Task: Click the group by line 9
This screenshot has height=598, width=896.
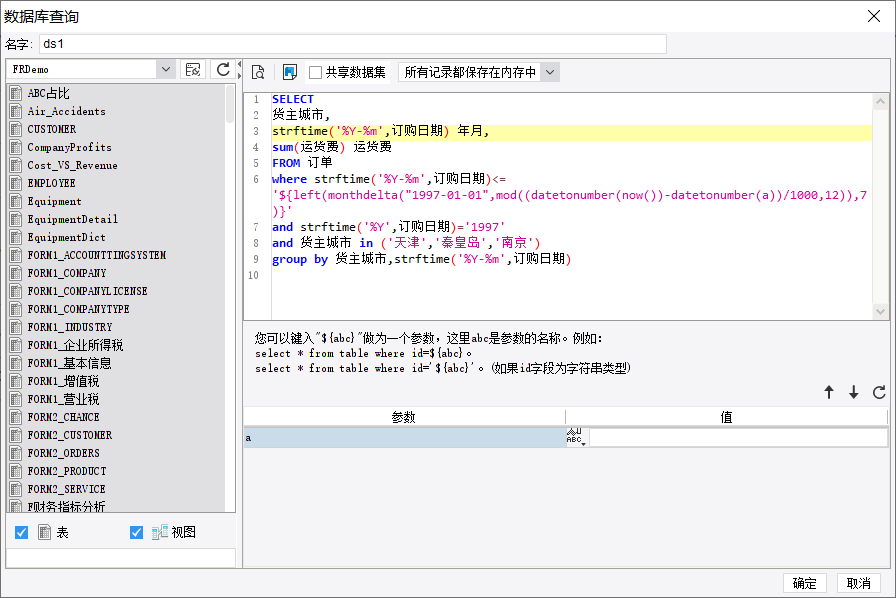Action: click(x=422, y=259)
